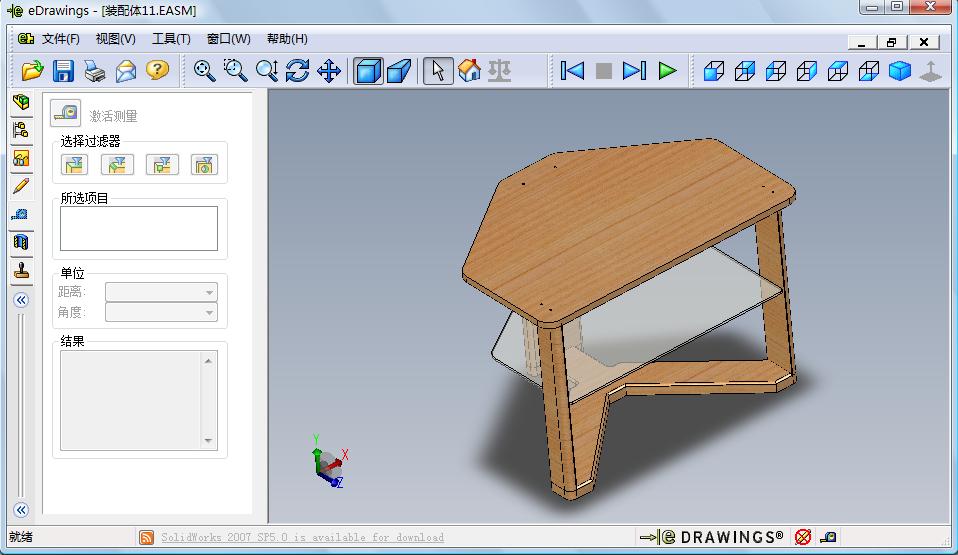The width and height of the screenshot is (958, 555).
Task: Choose the Select arrow tool
Action: click(x=438, y=71)
